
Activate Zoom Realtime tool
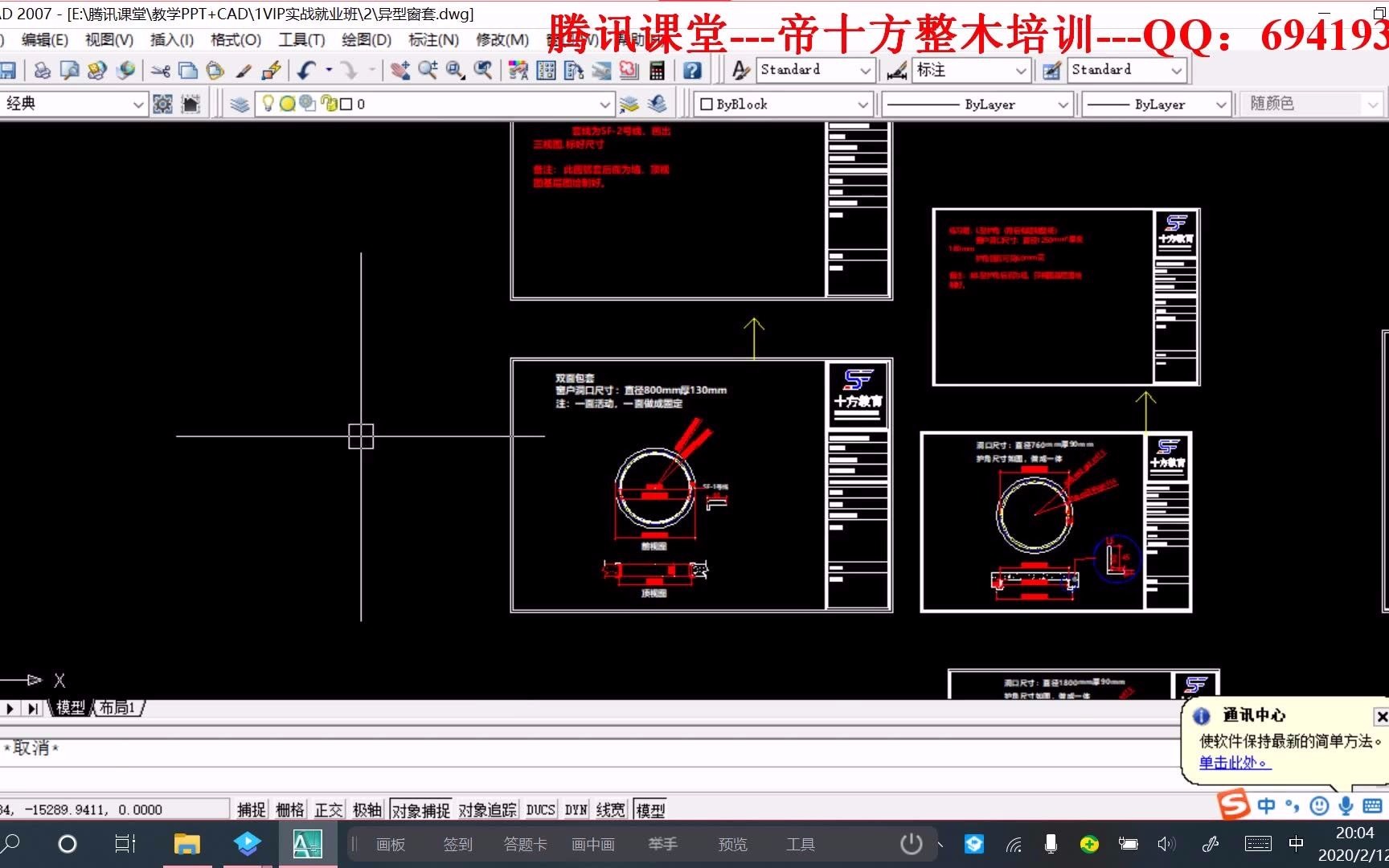click(428, 71)
